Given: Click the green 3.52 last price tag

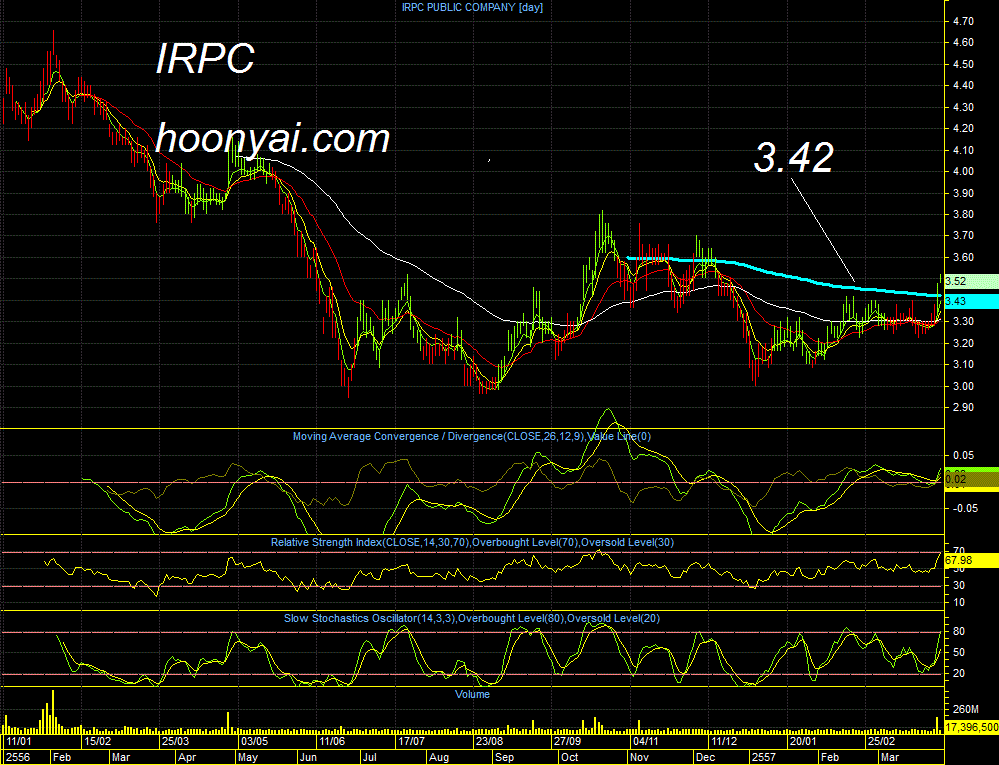Looking at the screenshot, I should 971,281.
